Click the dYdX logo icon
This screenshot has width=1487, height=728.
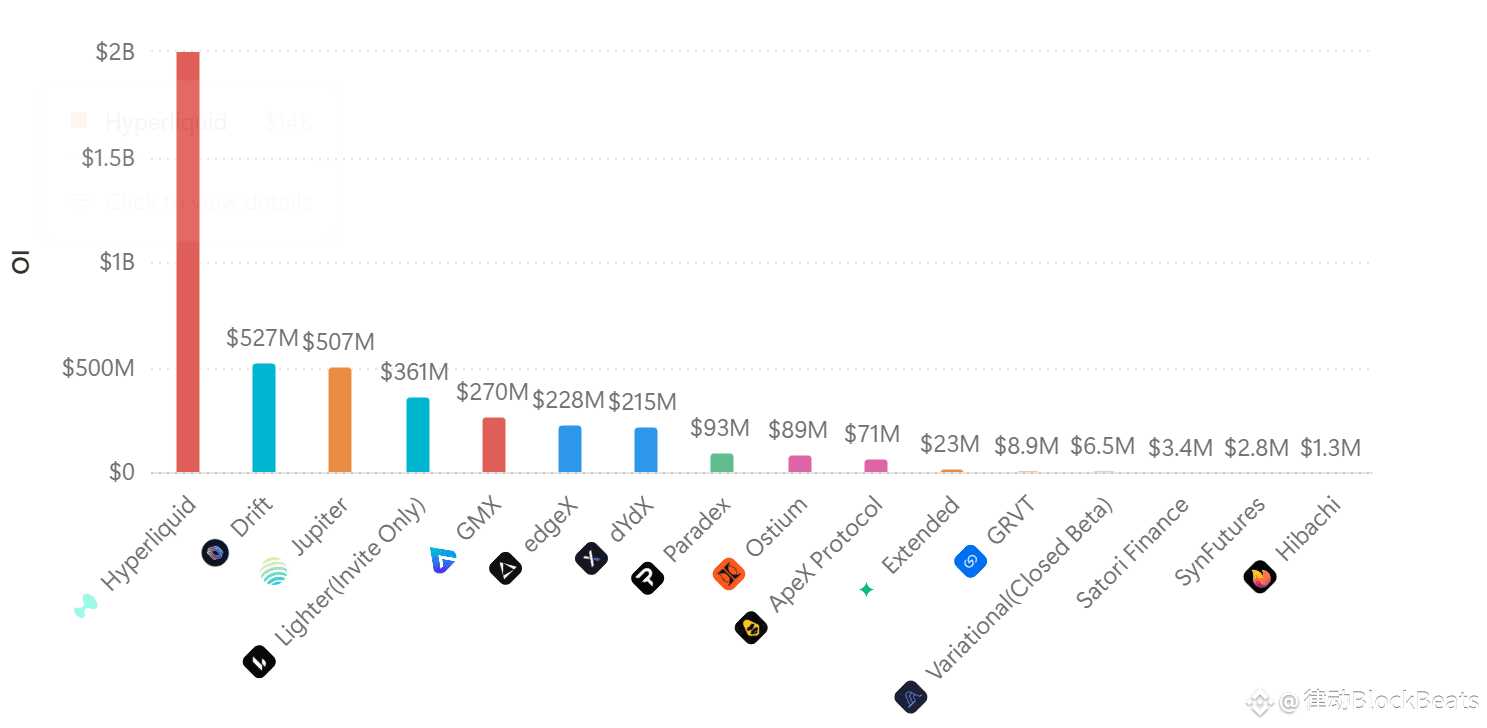coord(592,558)
